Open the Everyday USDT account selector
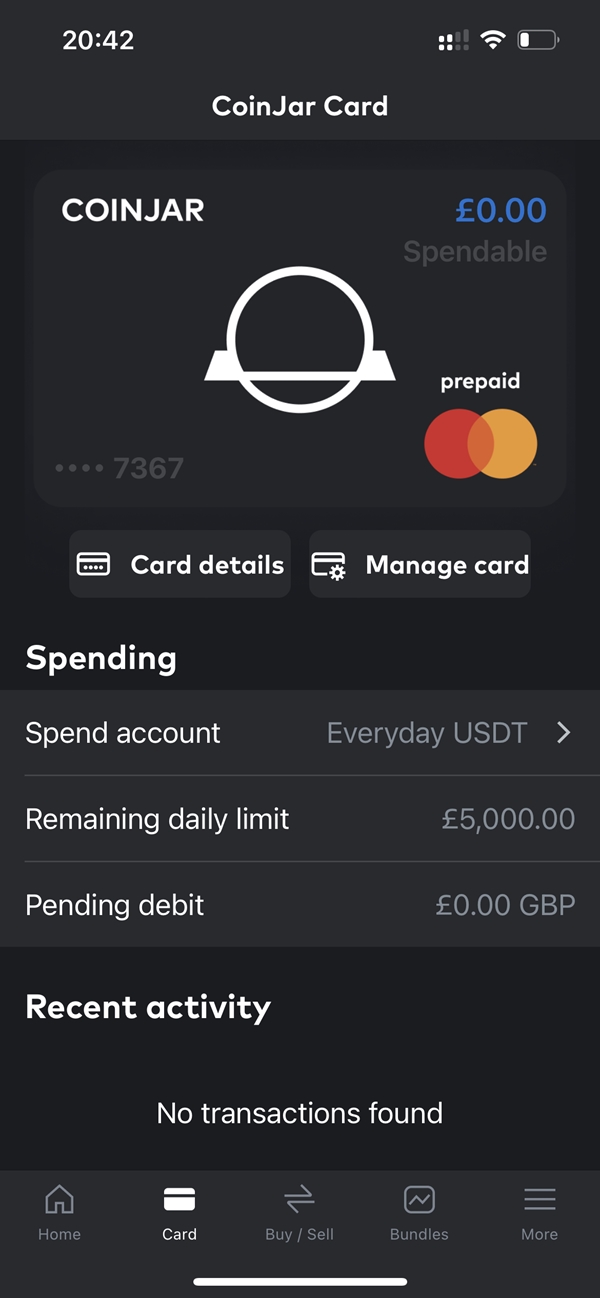This screenshot has height=1298, width=600. [427, 733]
